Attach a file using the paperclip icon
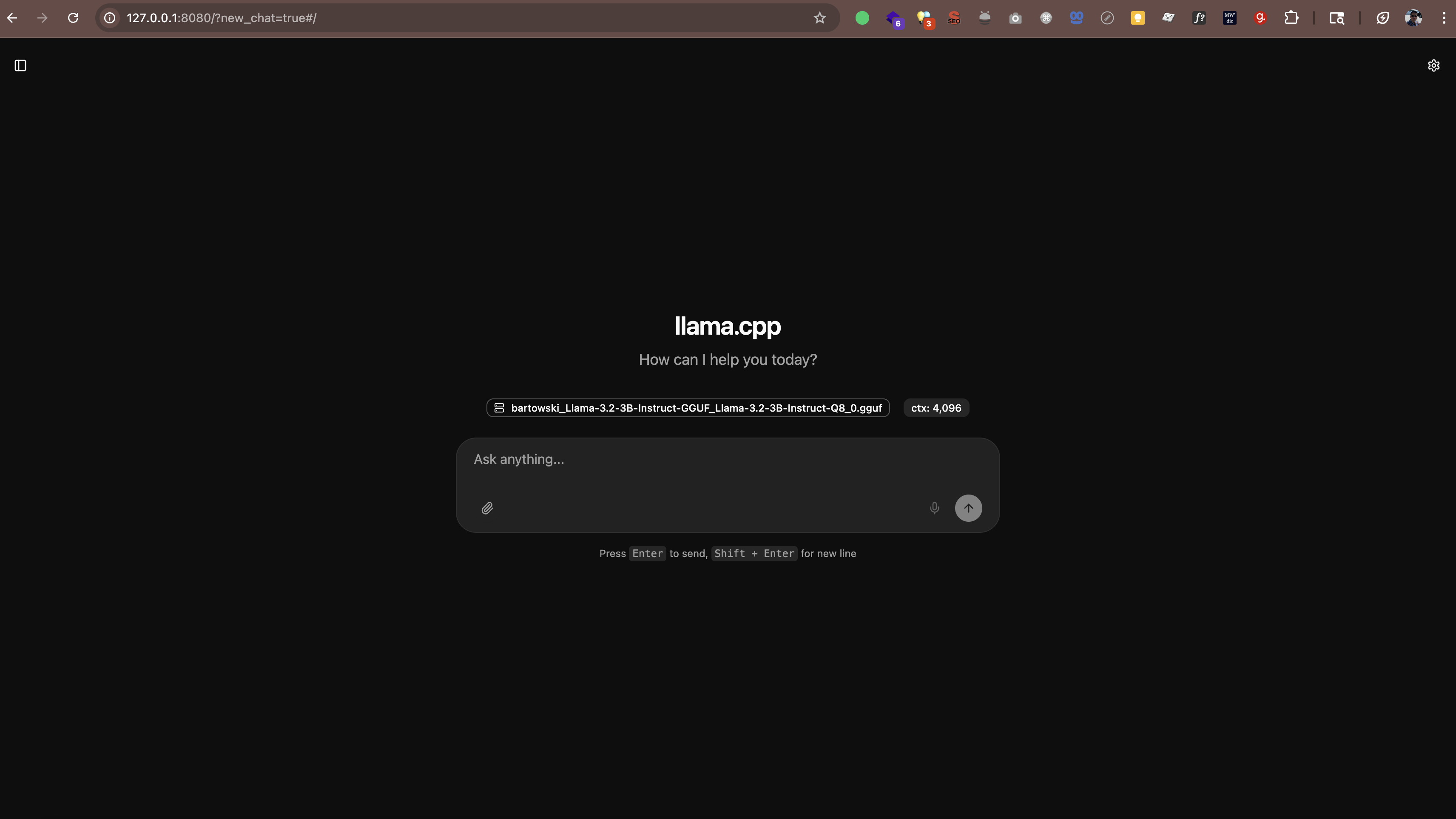The height and width of the screenshot is (819, 1456). click(487, 508)
